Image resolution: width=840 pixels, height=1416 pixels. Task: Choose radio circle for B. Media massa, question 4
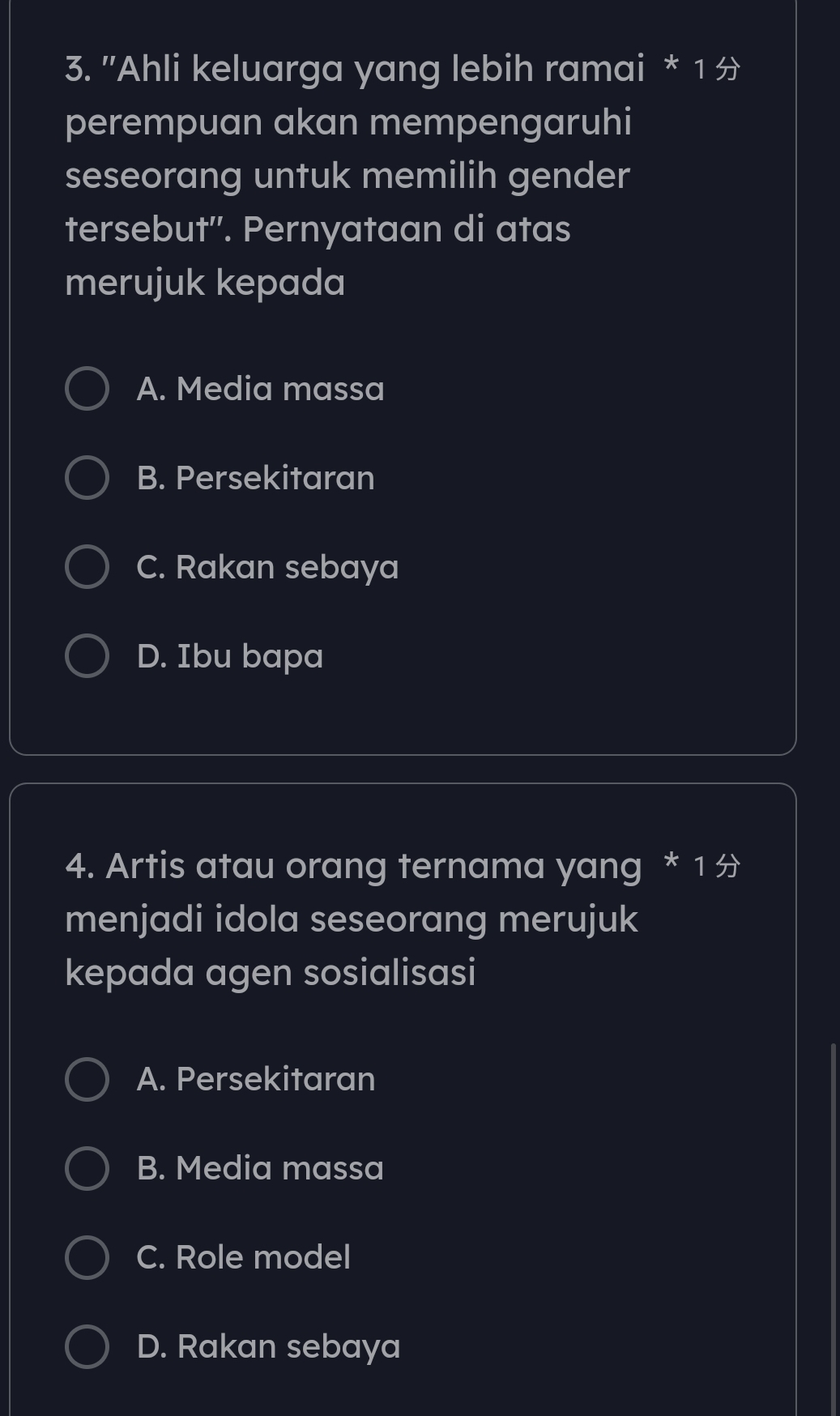87,1168
